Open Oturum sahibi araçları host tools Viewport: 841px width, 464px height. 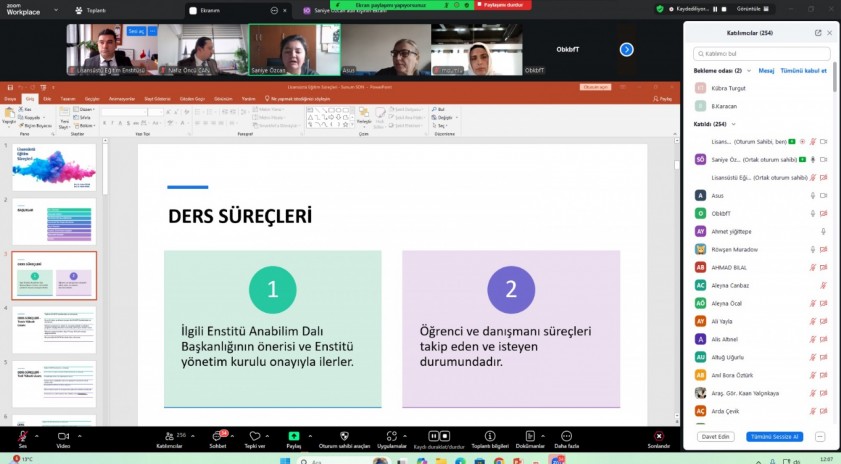pyautogui.click(x=344, y=437)
